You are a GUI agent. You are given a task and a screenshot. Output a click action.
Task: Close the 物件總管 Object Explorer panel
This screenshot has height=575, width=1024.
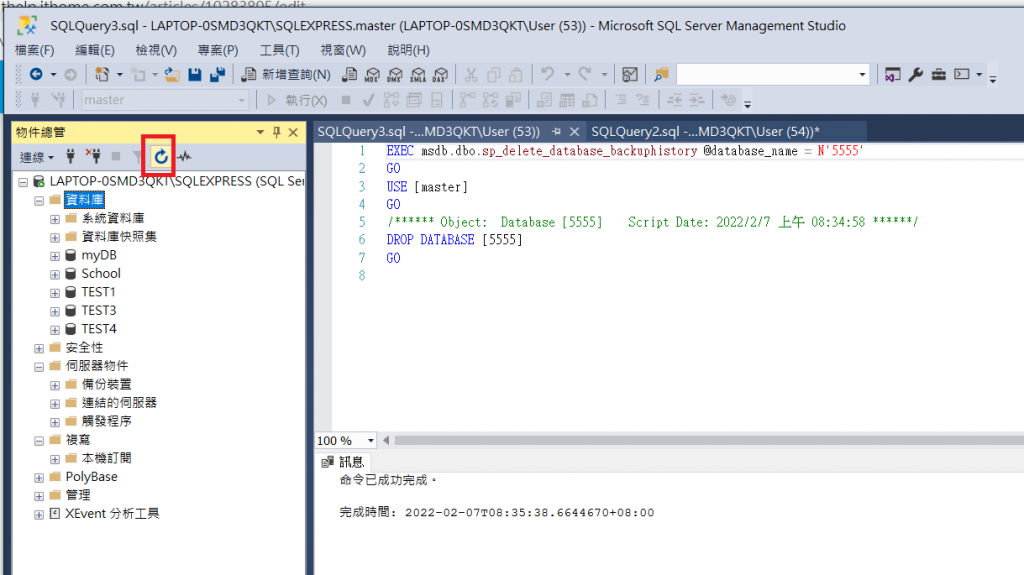(293, 133)
